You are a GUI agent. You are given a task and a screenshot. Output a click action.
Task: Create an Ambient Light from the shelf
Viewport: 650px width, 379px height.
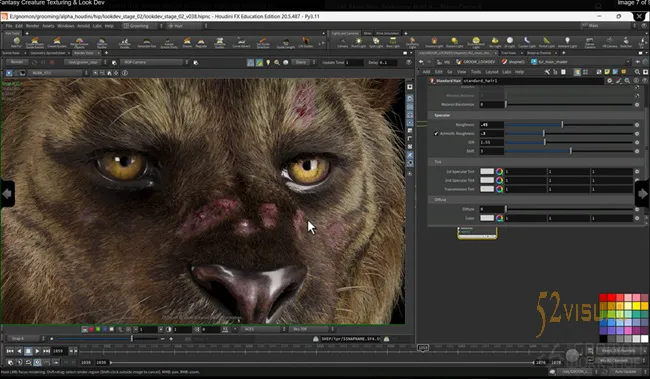click(568, 42)
